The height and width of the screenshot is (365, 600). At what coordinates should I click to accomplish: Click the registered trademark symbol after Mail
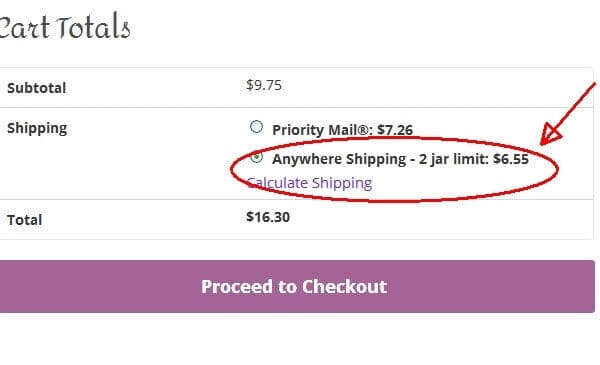tap(364, 130)
